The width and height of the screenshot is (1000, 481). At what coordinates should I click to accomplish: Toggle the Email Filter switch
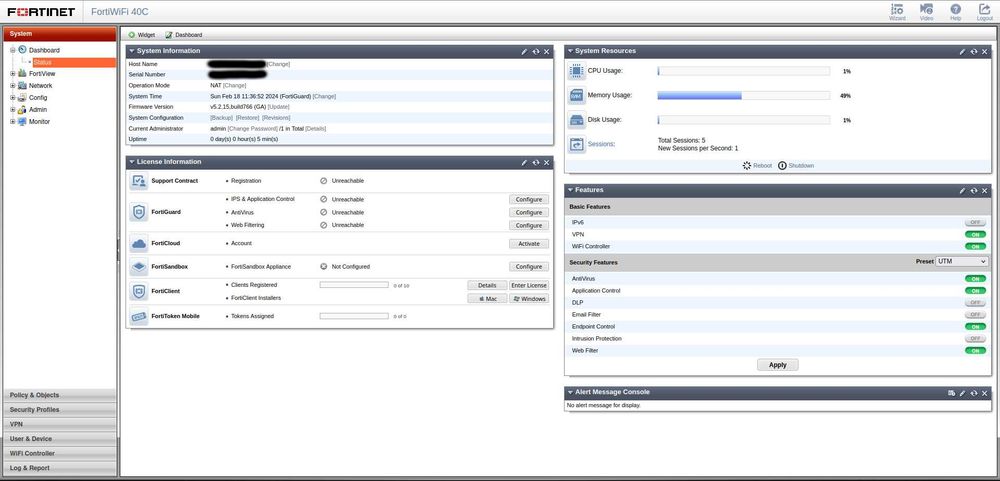[974, 314]
